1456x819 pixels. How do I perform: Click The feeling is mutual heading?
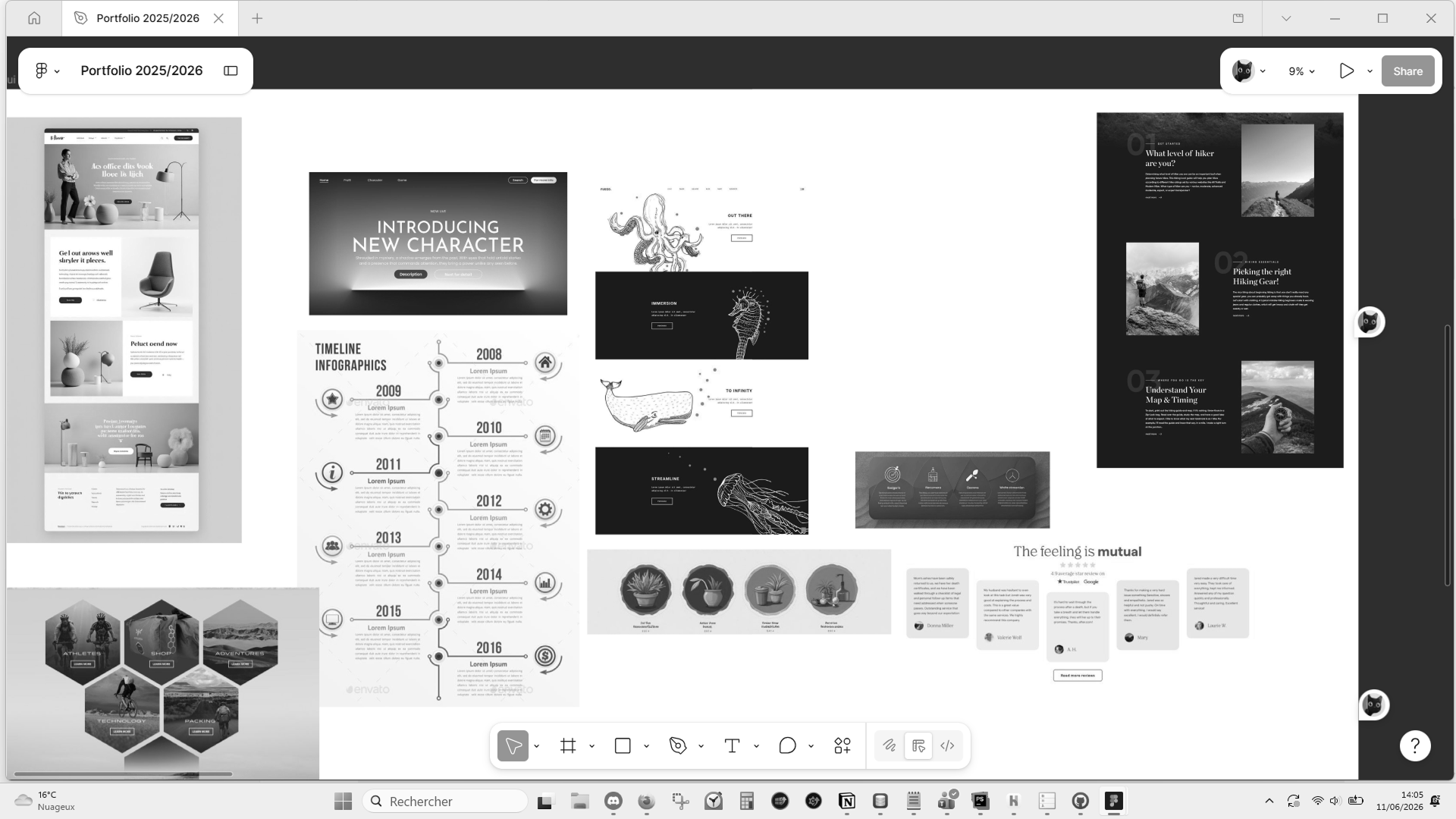(1077, 551)
